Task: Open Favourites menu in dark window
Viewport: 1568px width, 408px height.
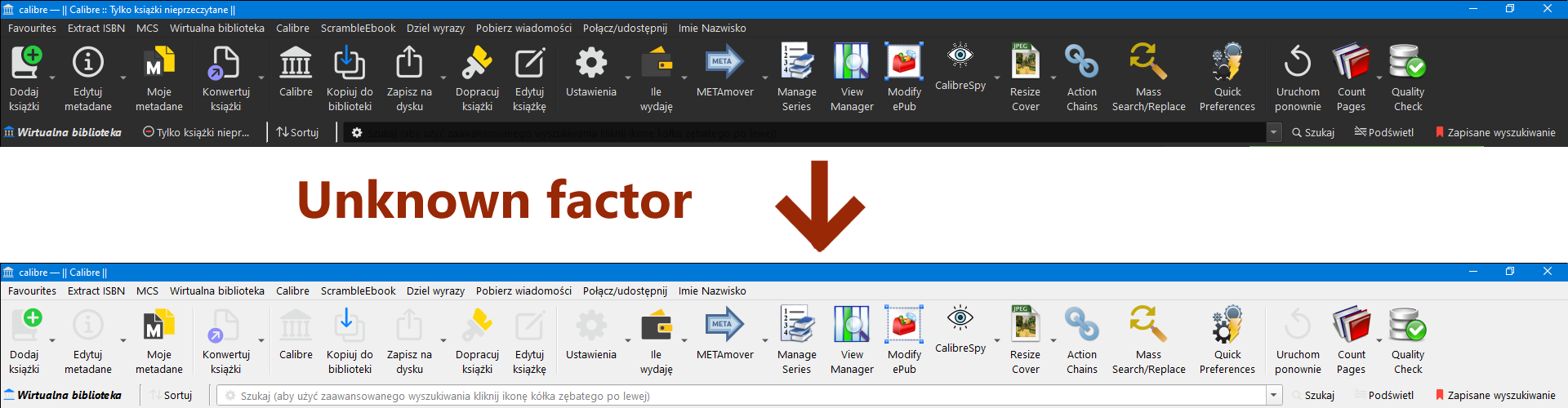Action: [x=32, y=28]
